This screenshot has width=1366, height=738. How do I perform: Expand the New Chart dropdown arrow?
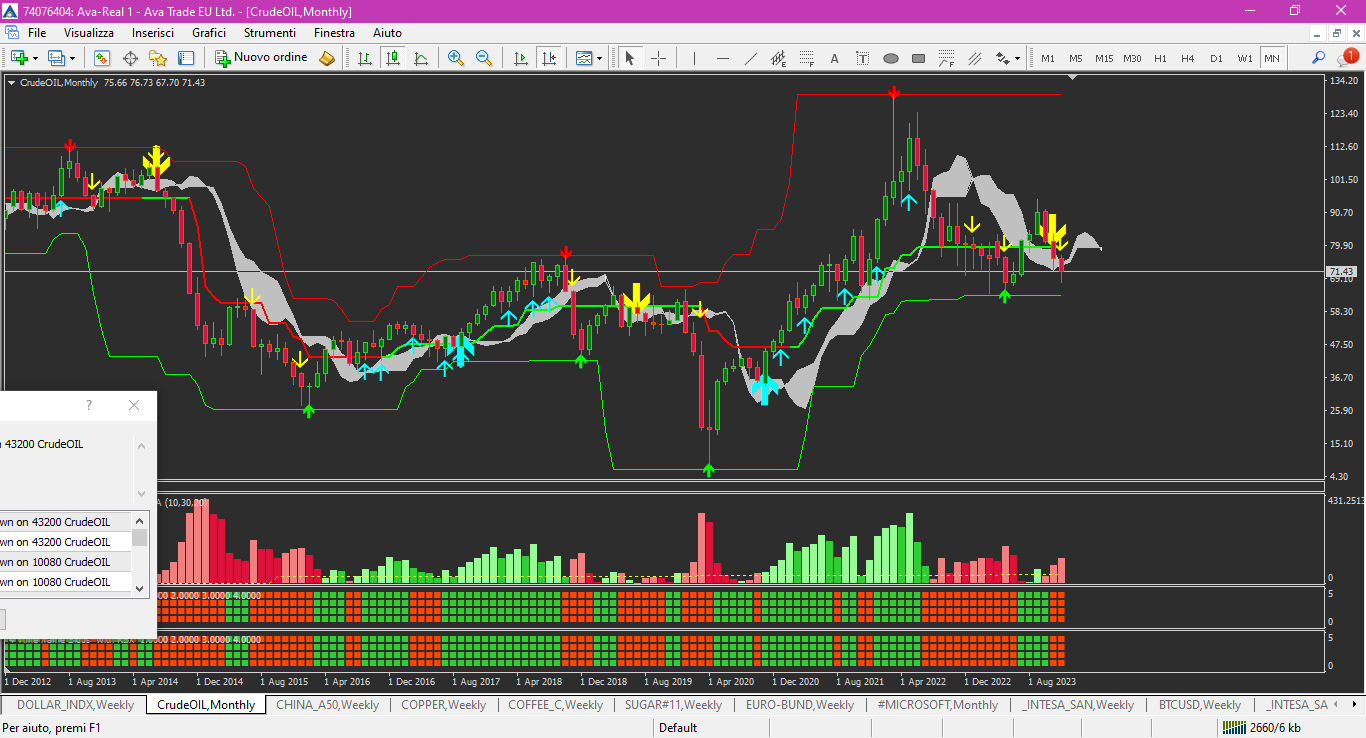[x=35, y=58]
